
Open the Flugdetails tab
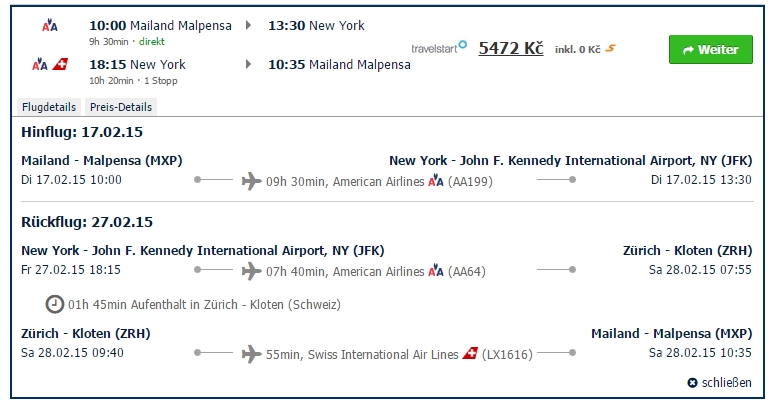coord(49,107)
